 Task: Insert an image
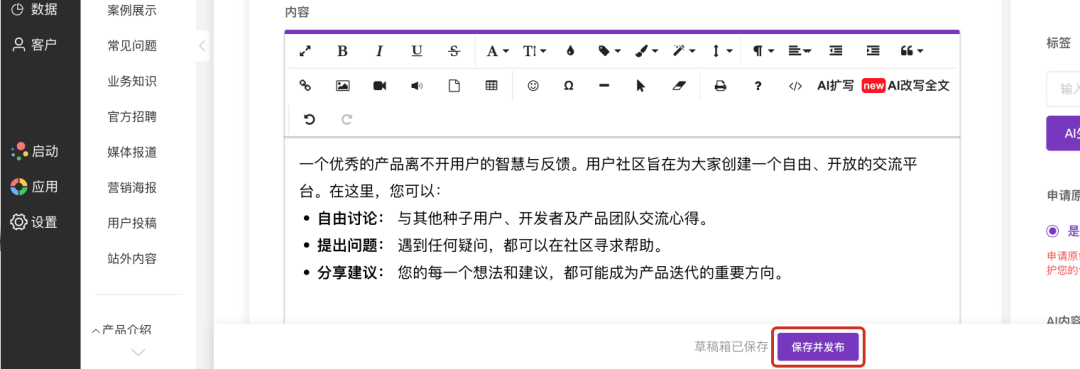pyautogui.click(x=342, y=86)
